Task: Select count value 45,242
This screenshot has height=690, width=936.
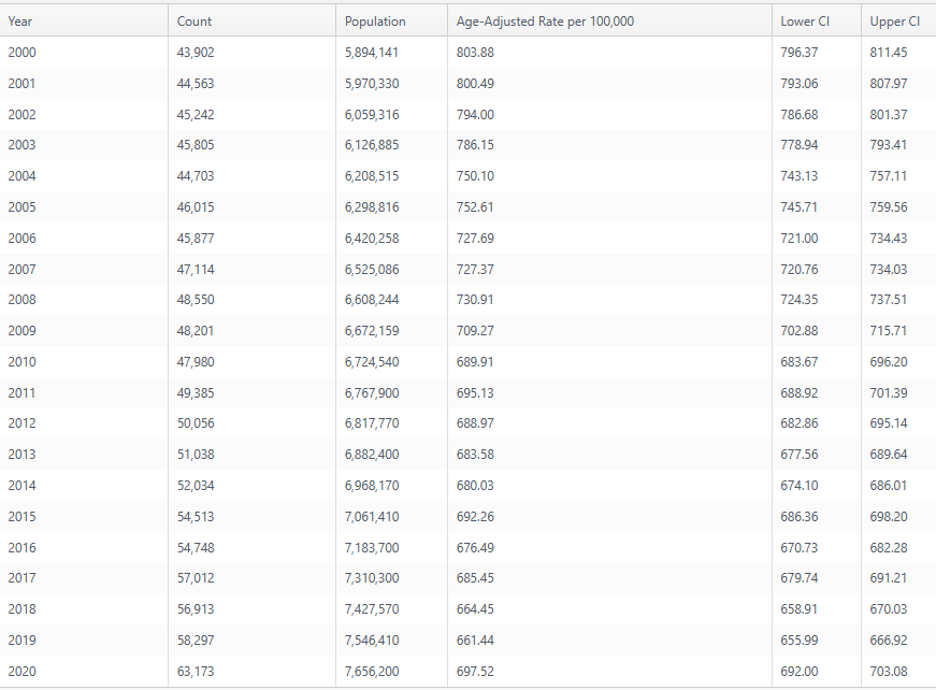Action: click(x=195, y=115)
